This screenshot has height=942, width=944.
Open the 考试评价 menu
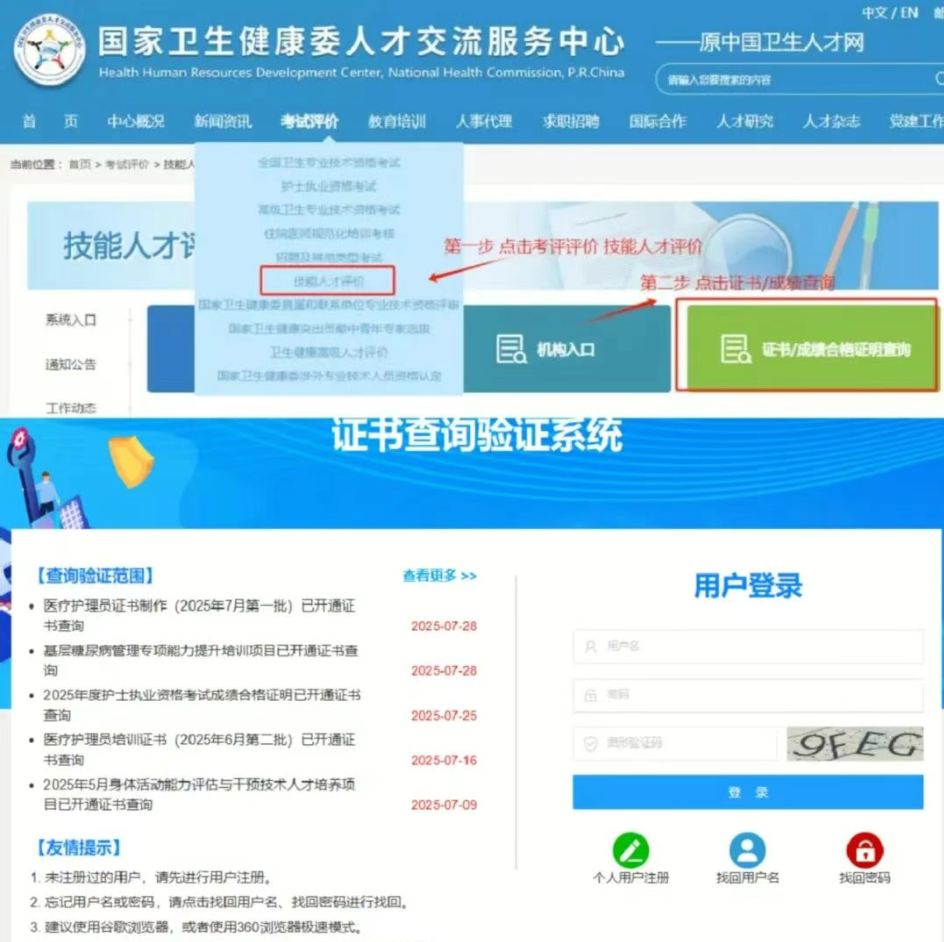[312, 120]
